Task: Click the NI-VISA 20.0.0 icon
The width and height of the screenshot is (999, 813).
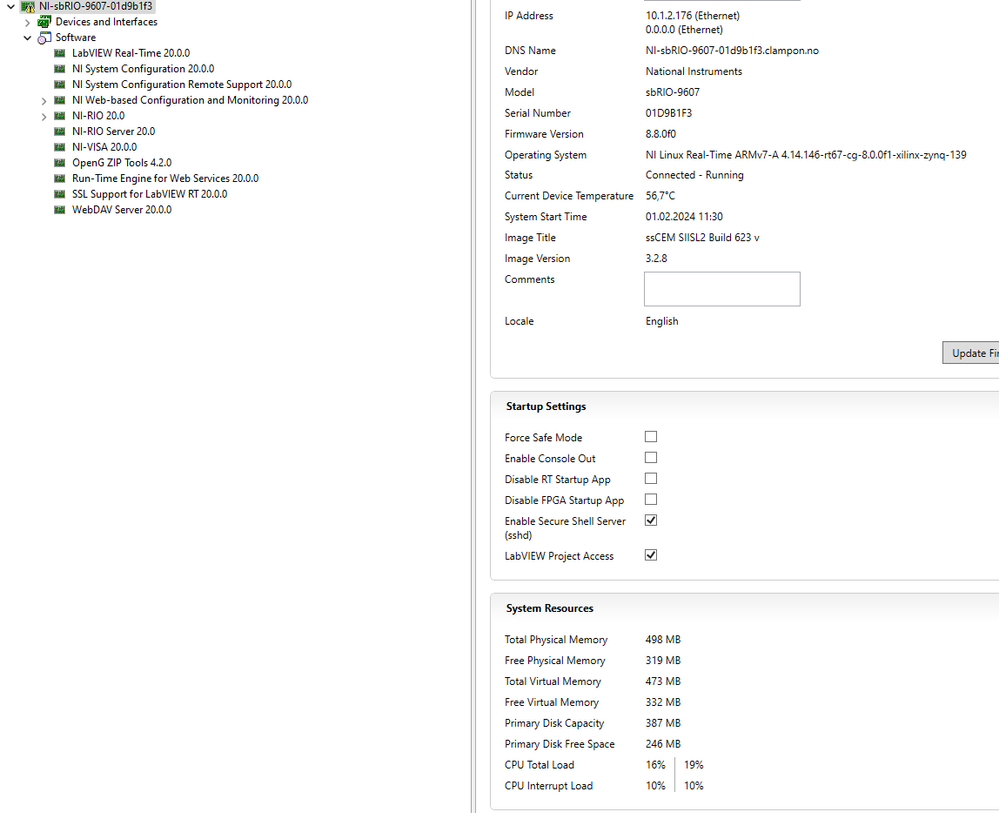Action: pyautogui.click(x=60, y=147)
